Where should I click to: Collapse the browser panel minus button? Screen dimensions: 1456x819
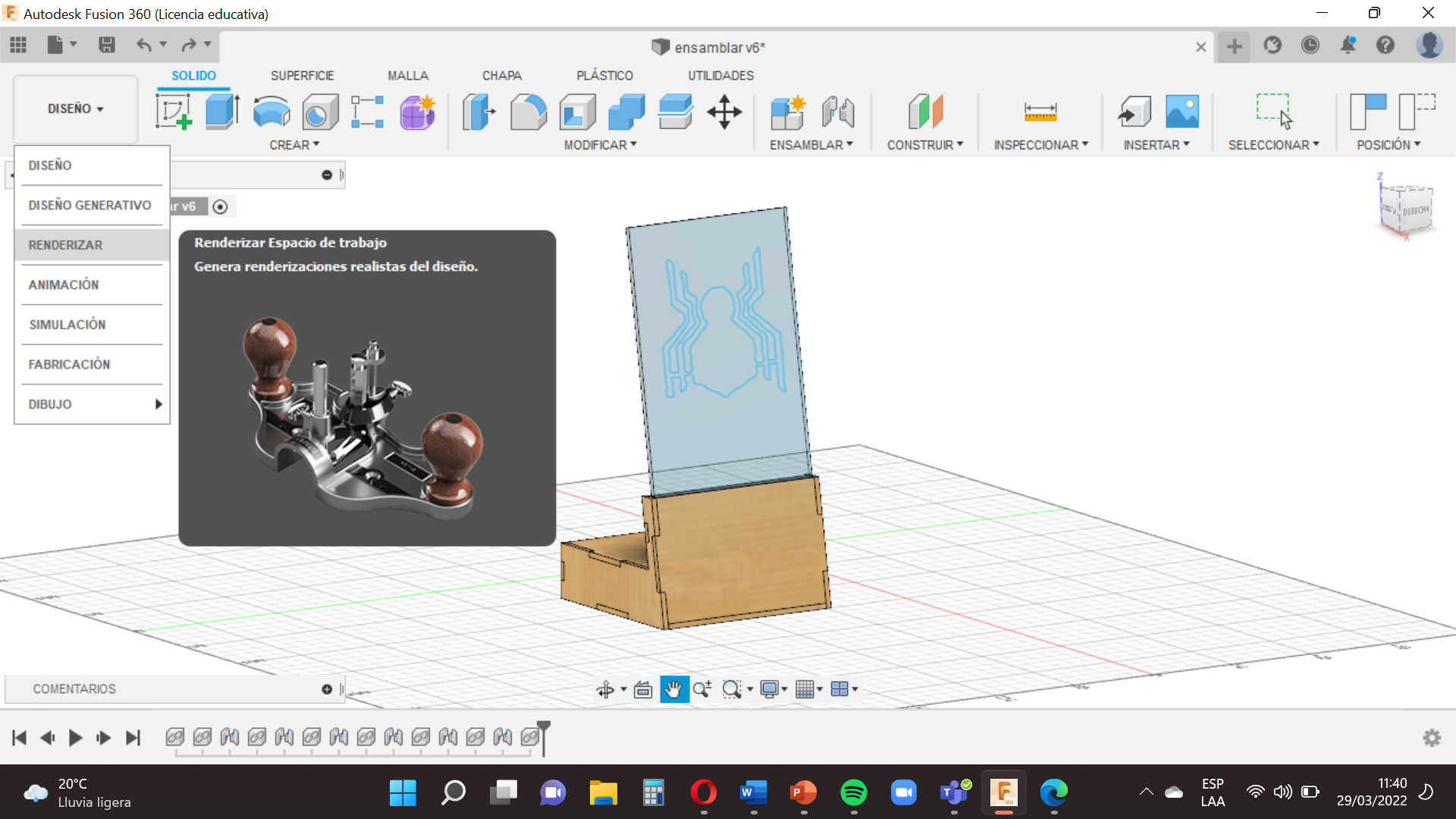[x=327, y=175]
